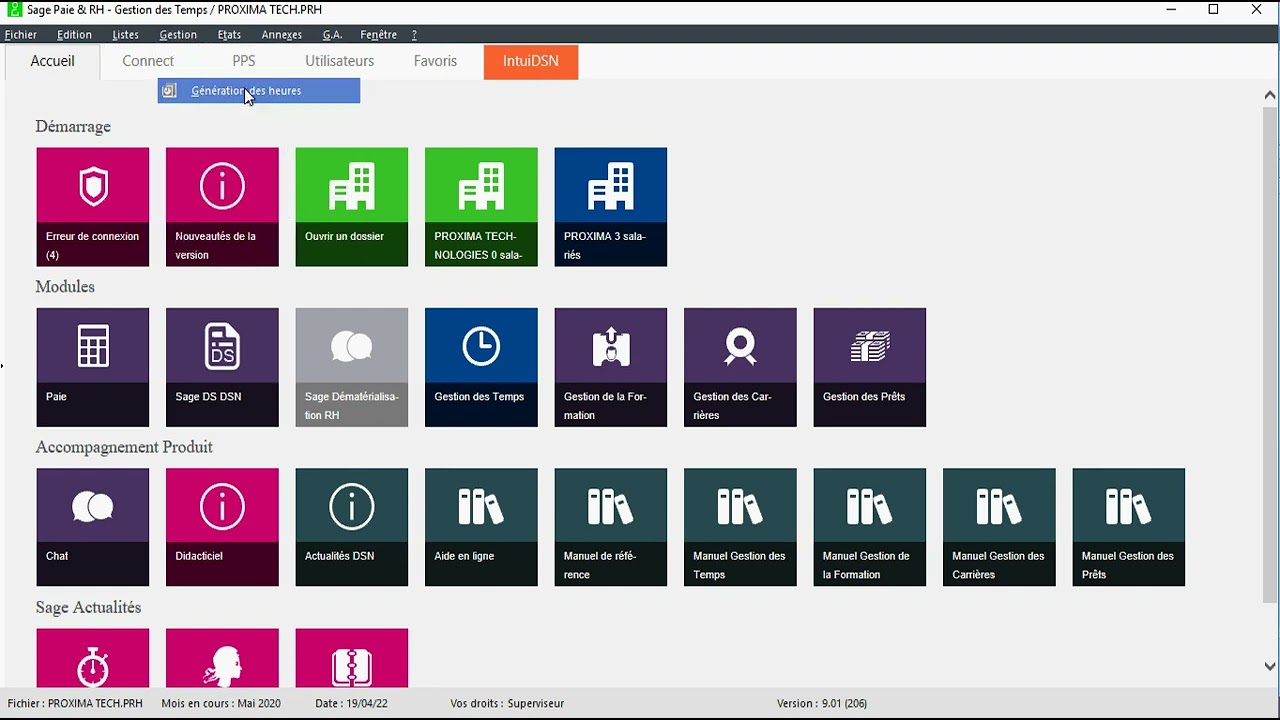The image size is (1280, 720).
Task: Switch to the Accueil tab
Action: coord(52,61)
